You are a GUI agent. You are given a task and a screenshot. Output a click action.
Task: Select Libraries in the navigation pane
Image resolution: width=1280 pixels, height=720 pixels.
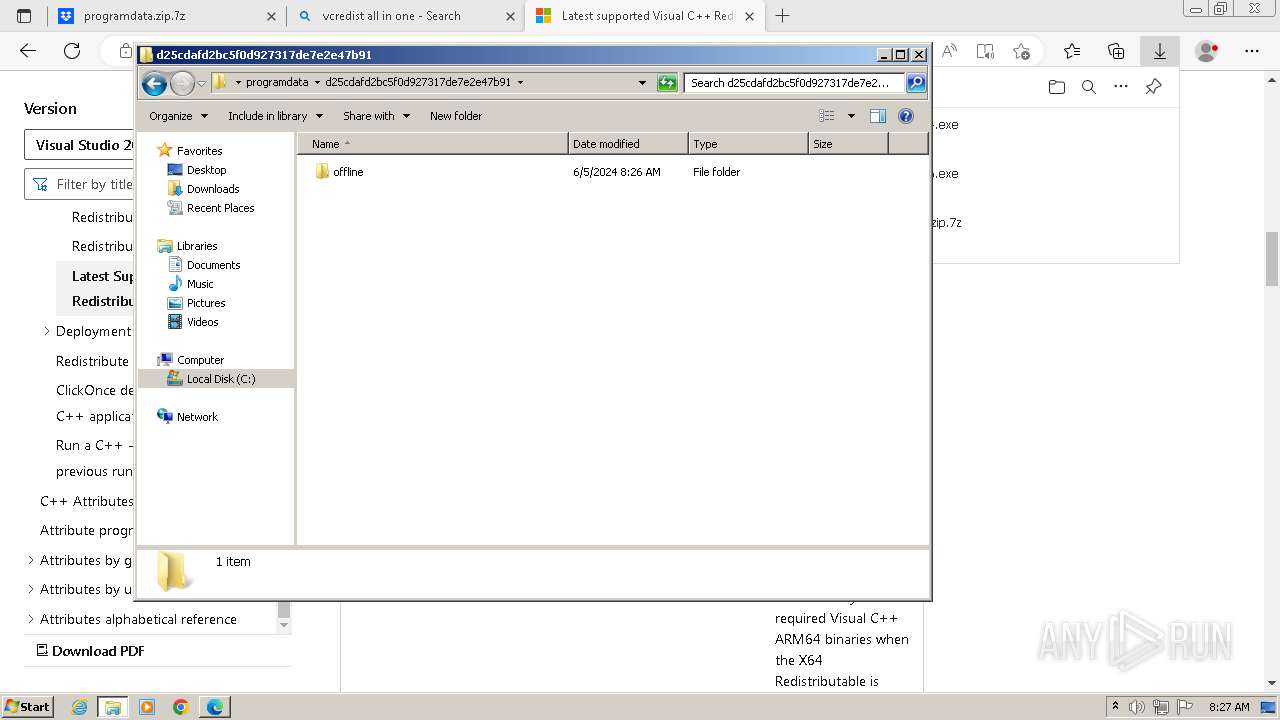point(197,246)
